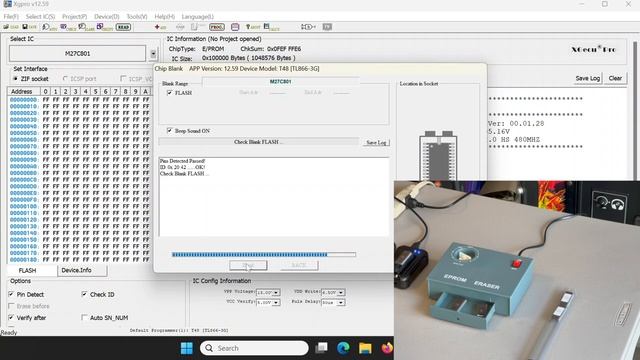Toggle the Beep Sound ON checkbox

tap(169, 131)
